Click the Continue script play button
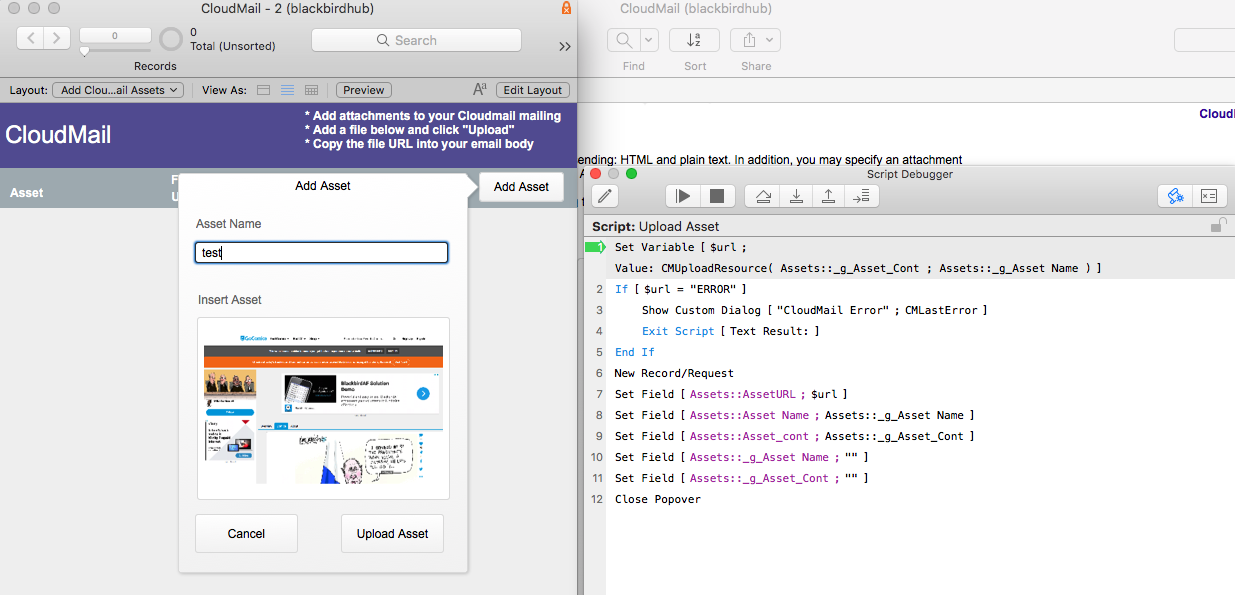1235x595 pixels. pos(683,196)
